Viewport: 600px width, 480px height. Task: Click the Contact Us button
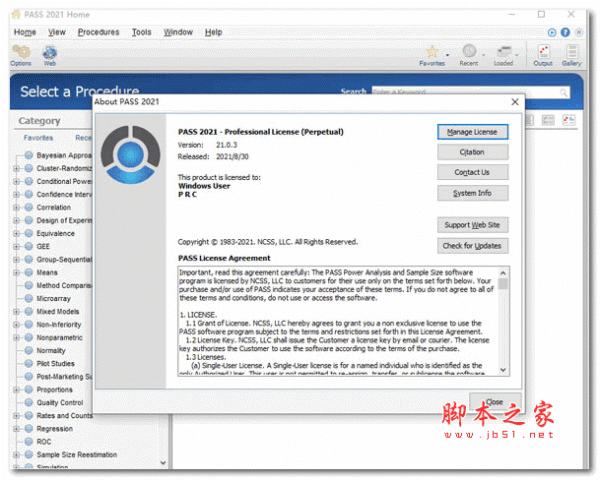473,172
